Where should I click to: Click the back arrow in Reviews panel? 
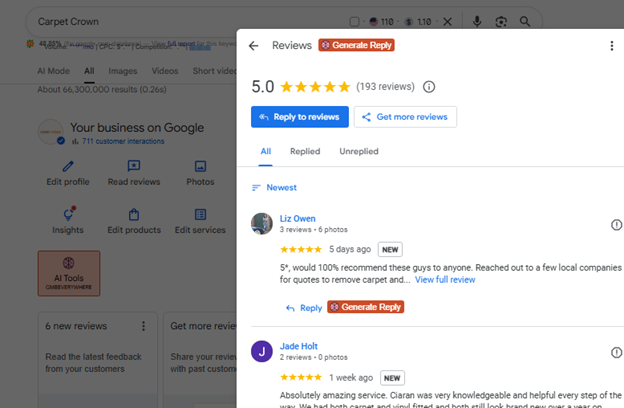[254, 45]
